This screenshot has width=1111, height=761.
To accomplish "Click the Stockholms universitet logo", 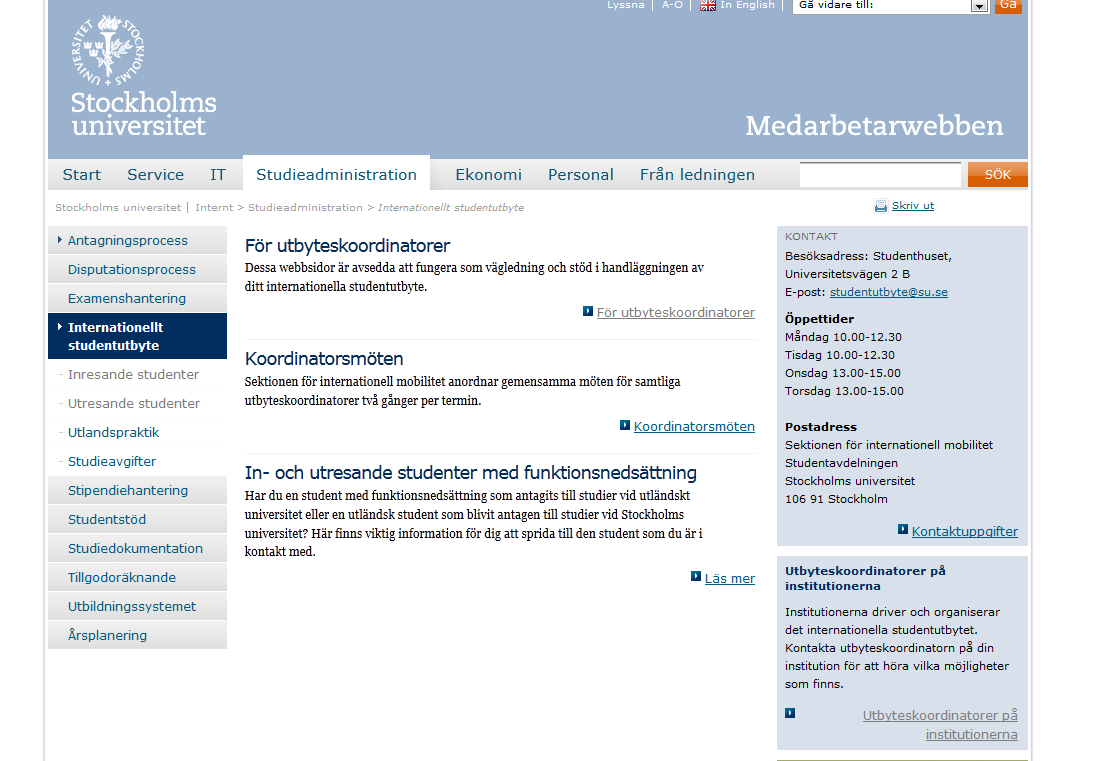I will click(143, 76).
